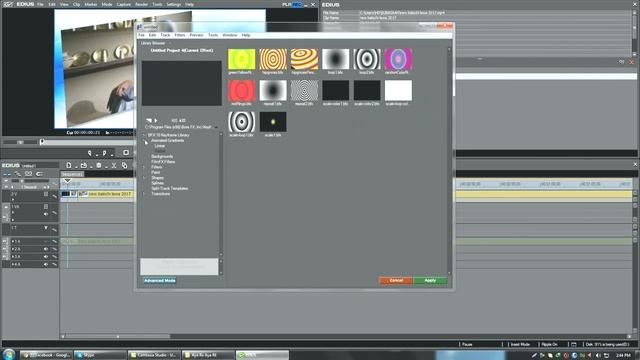Select Split-Track Templates in library tree
The image size is (640, 360).
pos(169,188)
